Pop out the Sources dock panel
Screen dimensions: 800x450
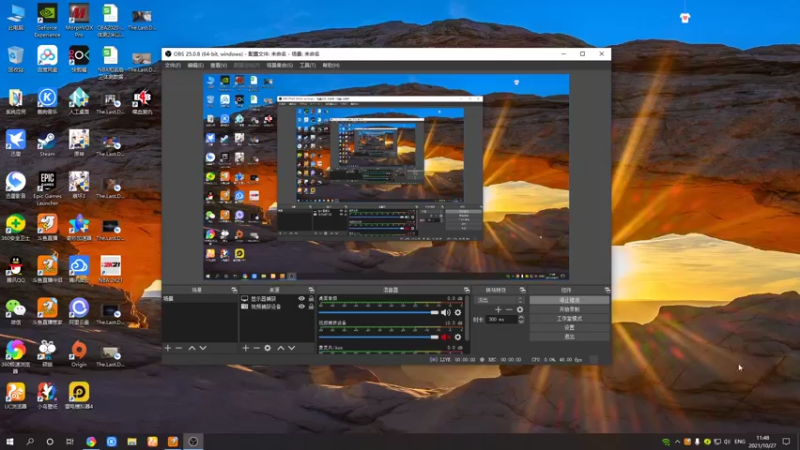(x=311, y=290)
